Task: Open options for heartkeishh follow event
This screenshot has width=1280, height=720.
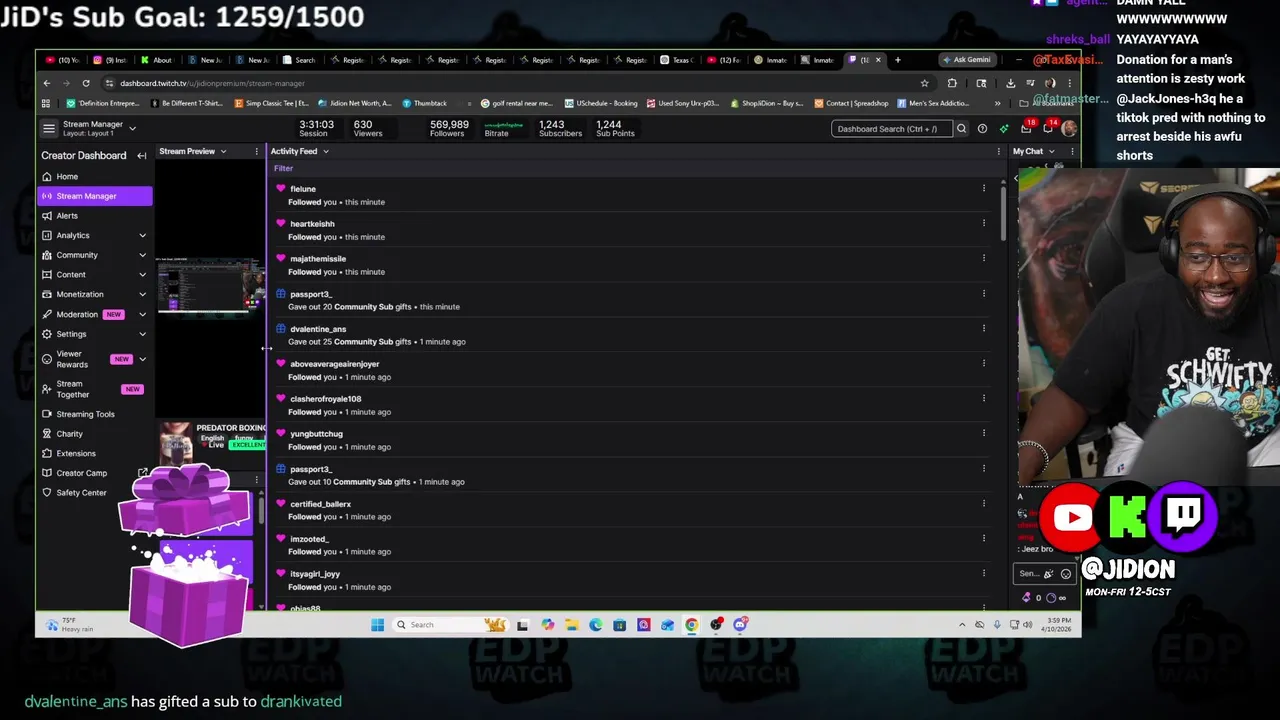Action: tap(983, 223)
